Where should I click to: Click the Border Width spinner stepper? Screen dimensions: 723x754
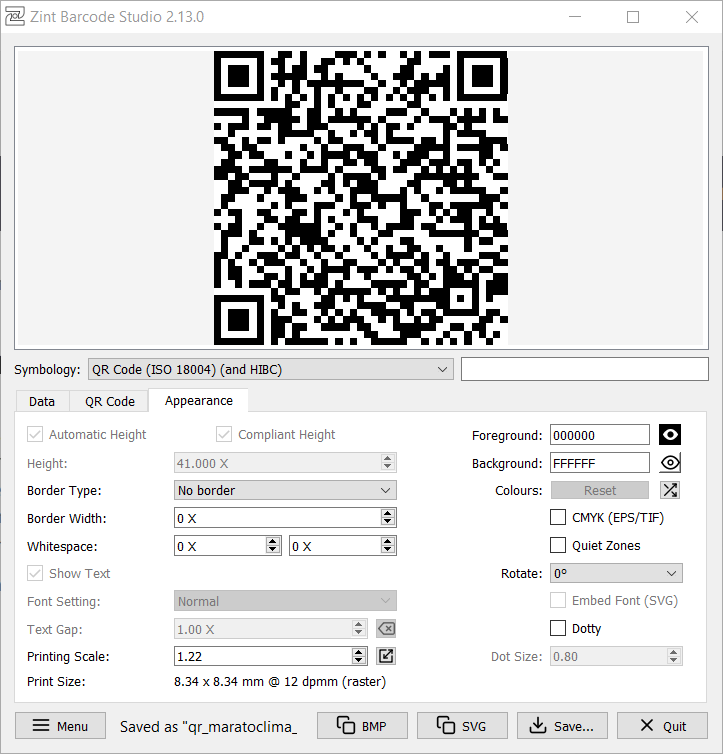tap(387, 518)
